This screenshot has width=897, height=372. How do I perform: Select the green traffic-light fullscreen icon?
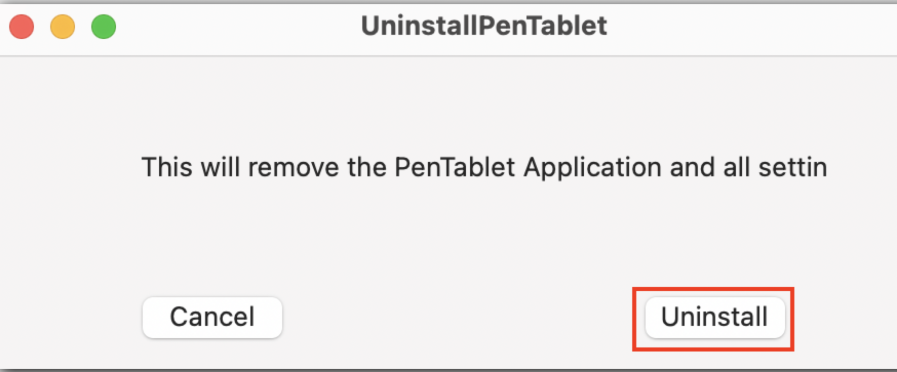pos(104,27)
